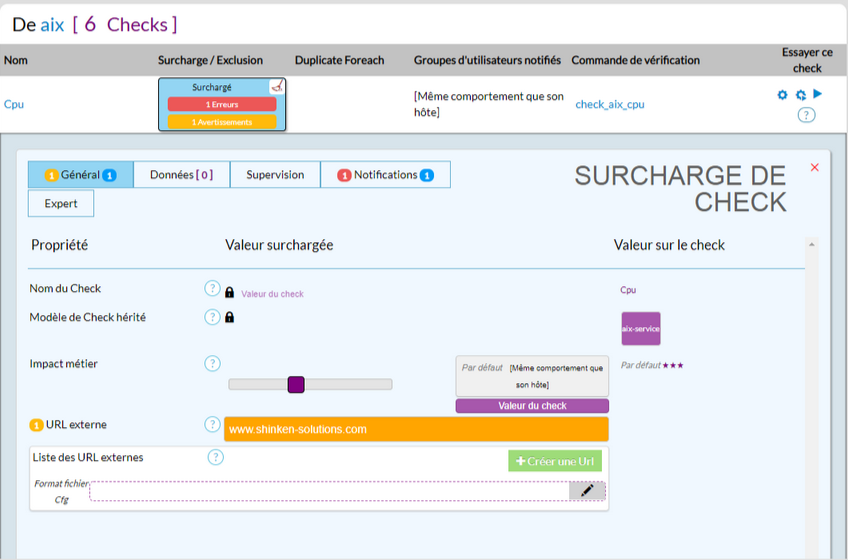Click the broom icon in the Surchargé box
The image size is (848, 560).
click(x=277, y=87)
